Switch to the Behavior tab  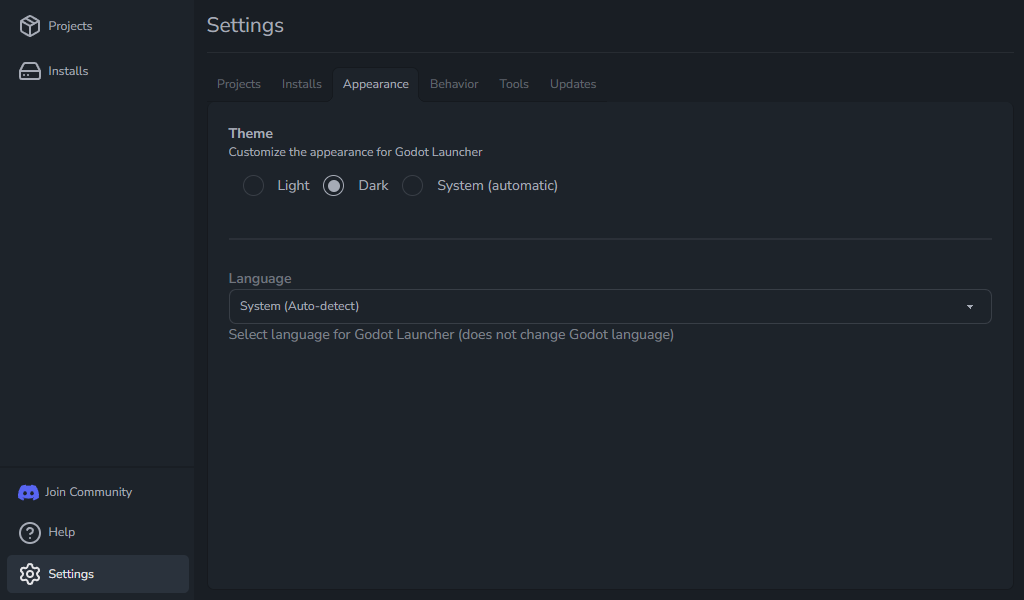coord(454,84)
